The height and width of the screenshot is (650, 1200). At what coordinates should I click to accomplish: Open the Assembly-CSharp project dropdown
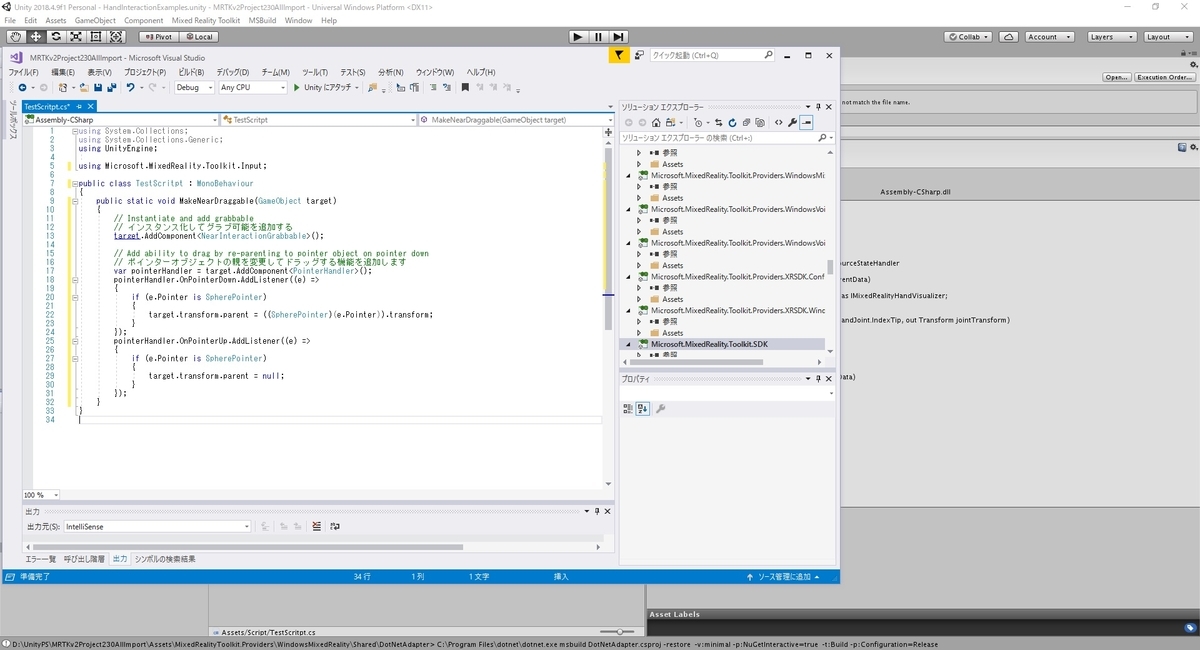[x=120, y=120]
